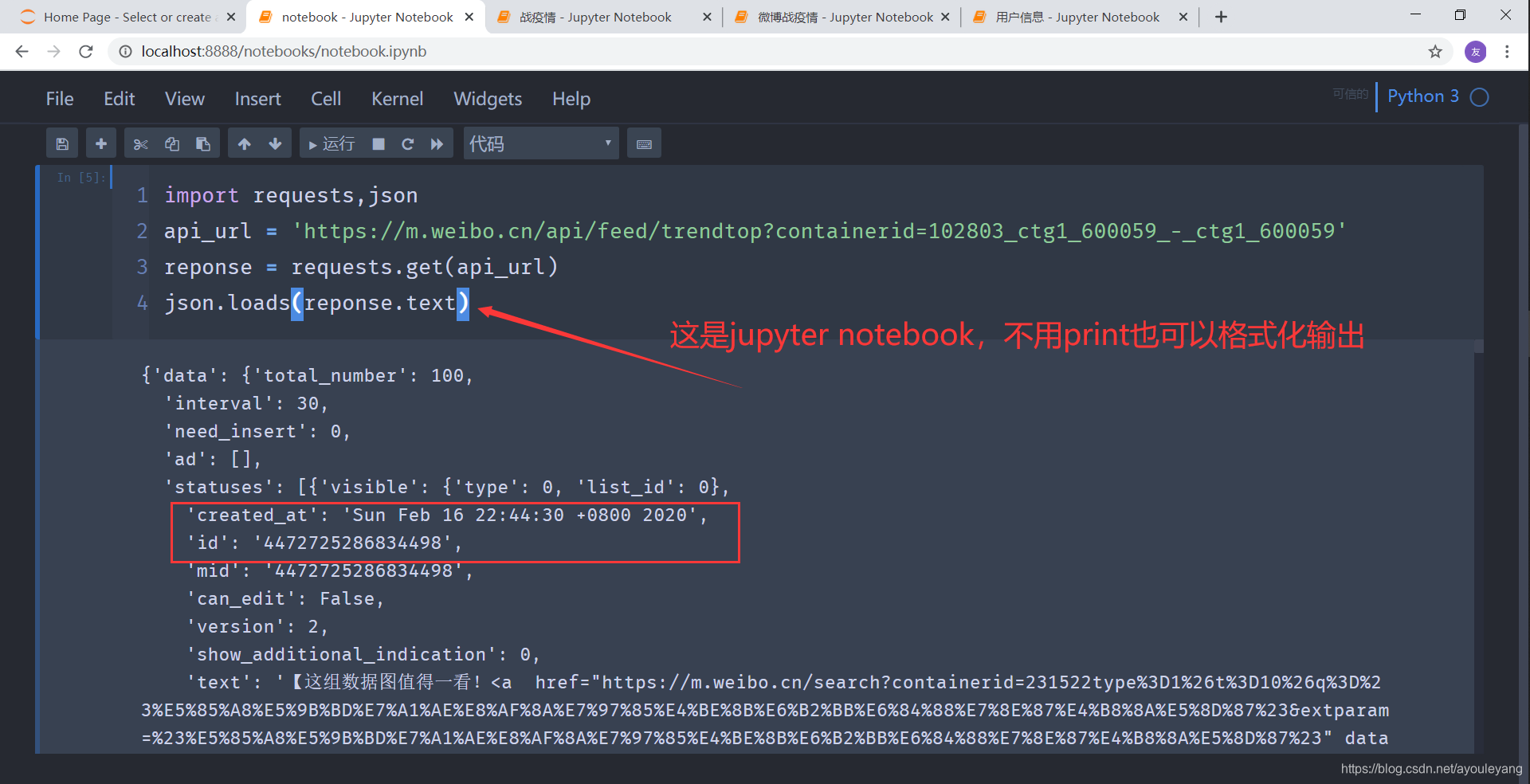Click the address bar URL localhost:8888
Image resolution: width=1530 pixels, height=784 pixels.
[284, 52]
